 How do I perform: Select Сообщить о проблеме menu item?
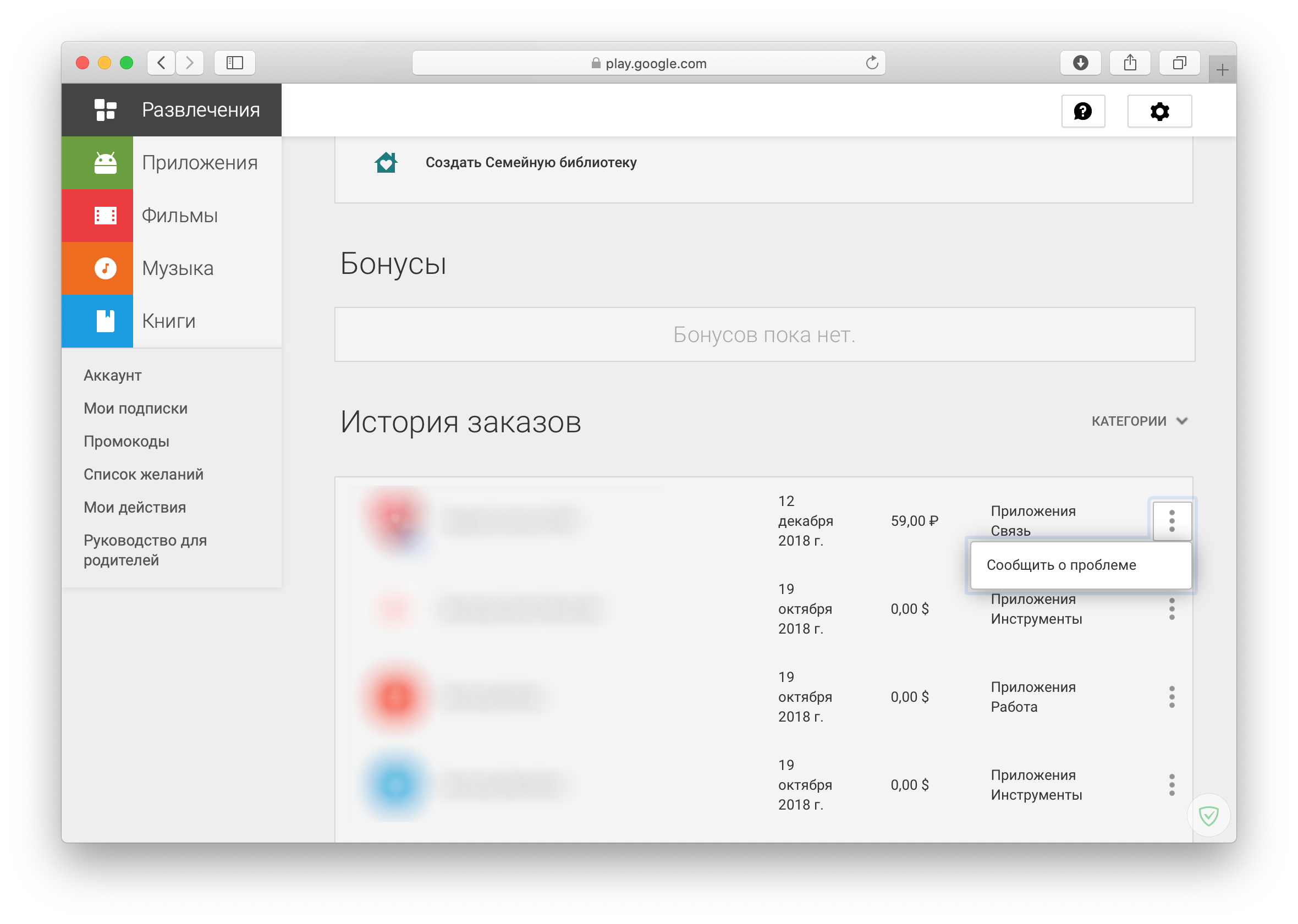pyautogui.click(x=1081, y=565)
